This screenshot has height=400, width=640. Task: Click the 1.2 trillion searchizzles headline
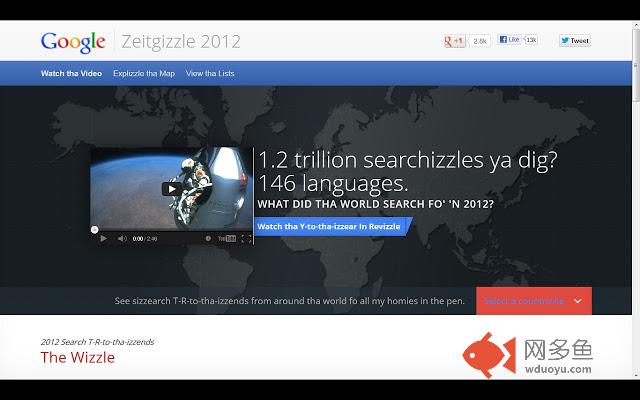pyautogui.click(x=407, y=160)
